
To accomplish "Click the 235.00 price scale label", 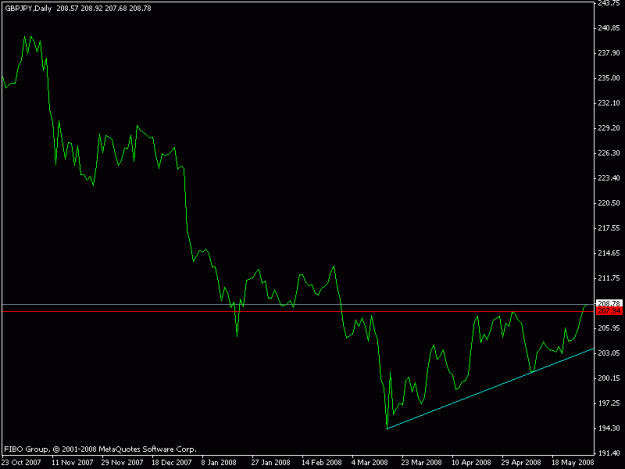I will 609,78.
